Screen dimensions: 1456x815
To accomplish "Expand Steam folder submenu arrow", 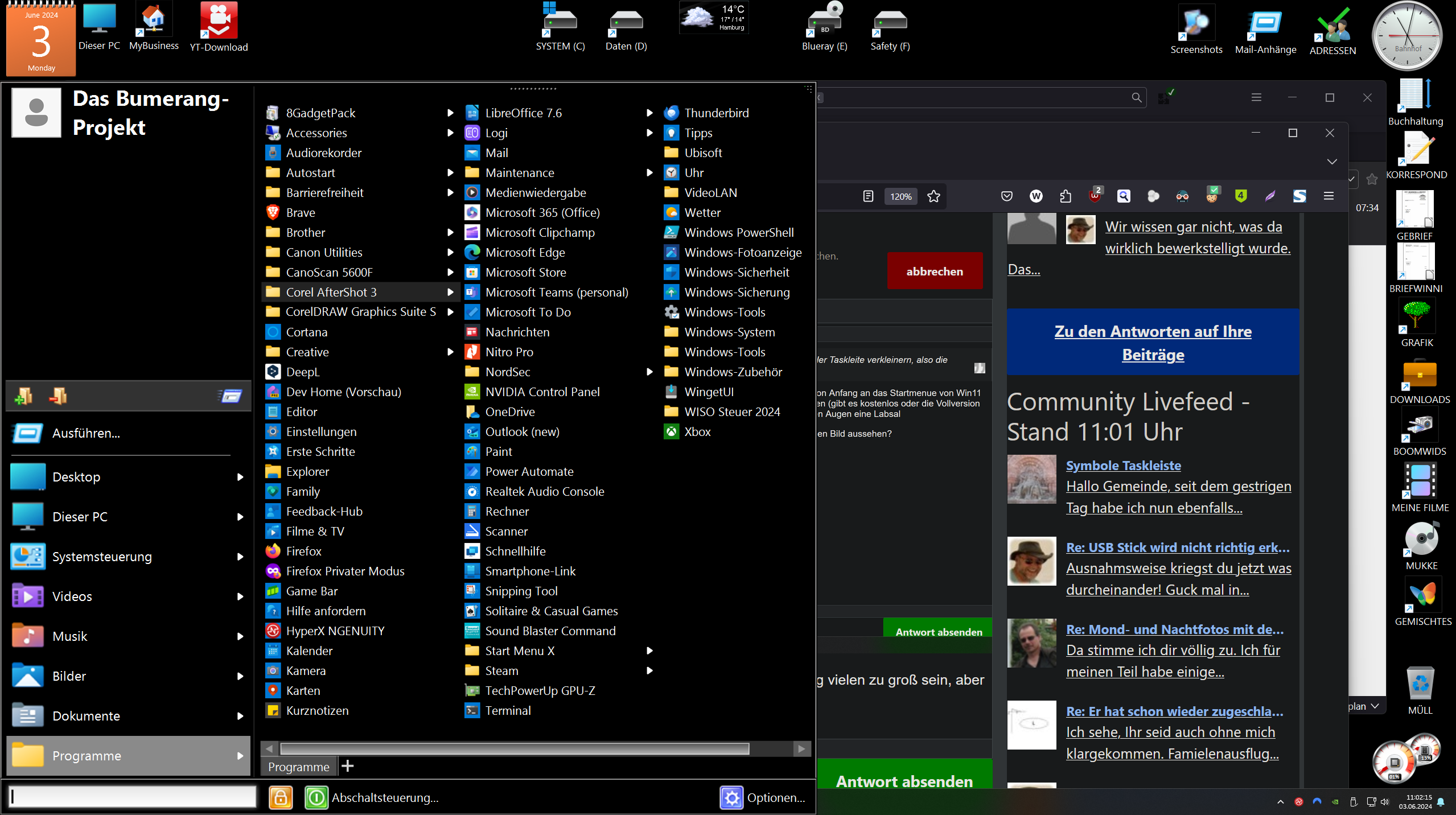I will click(649, 670).
